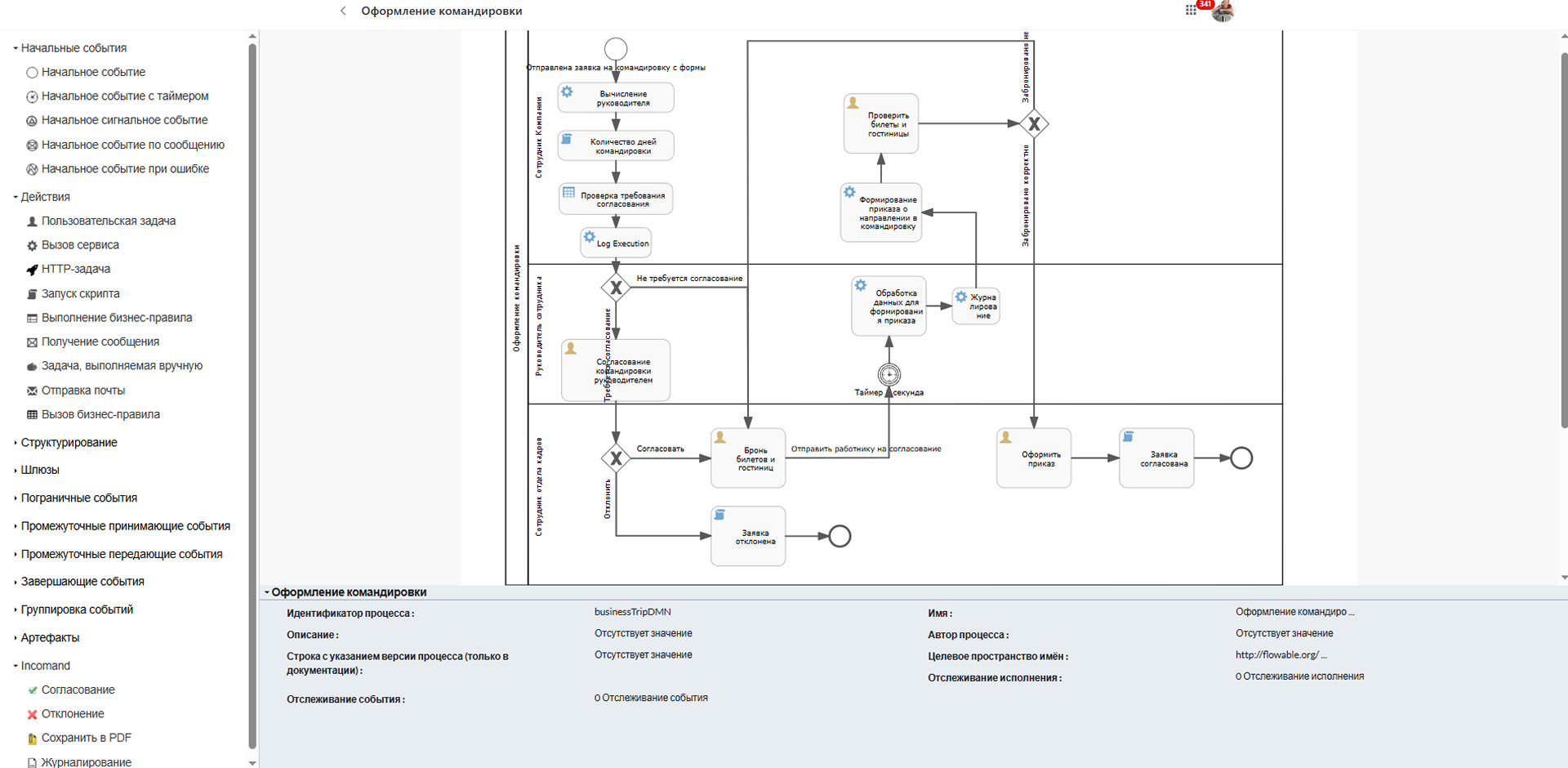Click the palette panel vertical scrollbar
1568x768 pixels.
252,392
